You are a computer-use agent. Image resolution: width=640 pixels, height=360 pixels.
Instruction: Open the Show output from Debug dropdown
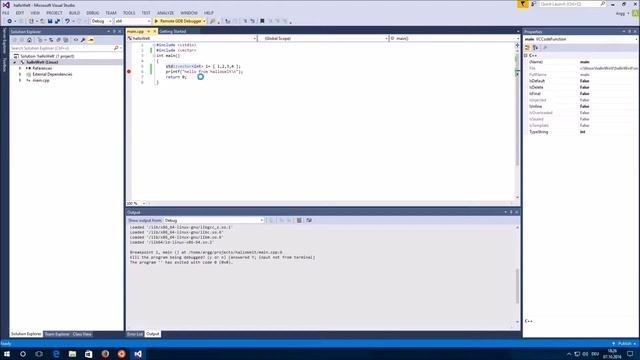214,220
